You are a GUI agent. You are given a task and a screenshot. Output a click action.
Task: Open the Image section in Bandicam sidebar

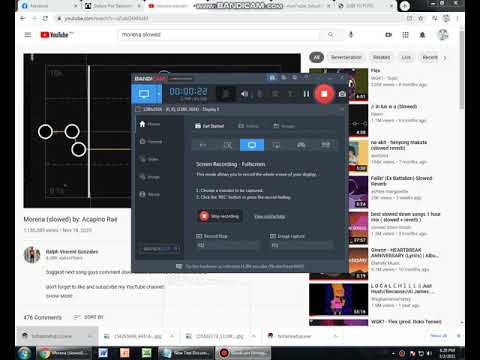[150, 177]
